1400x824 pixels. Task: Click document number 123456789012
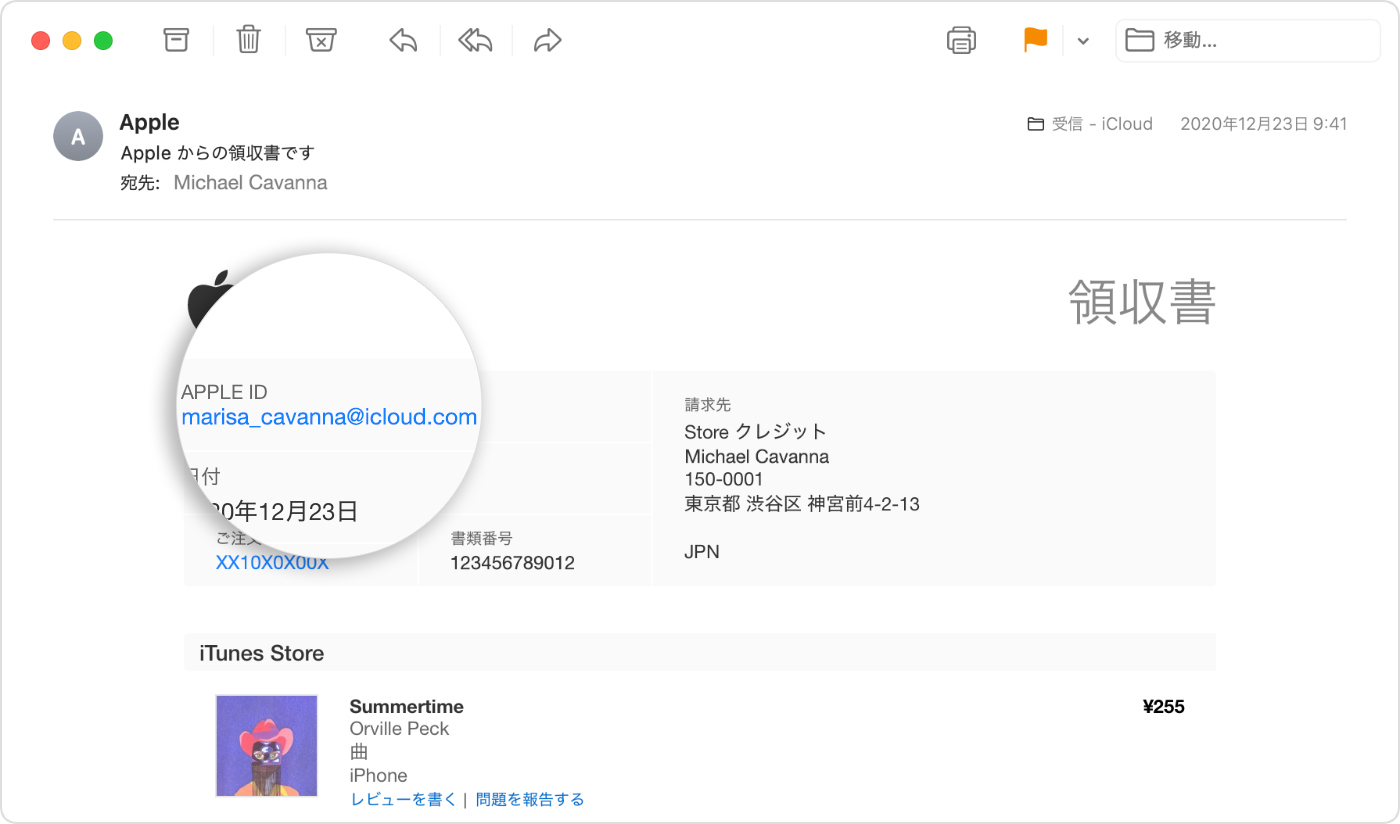pyautogui.click(x=512, y=563)
